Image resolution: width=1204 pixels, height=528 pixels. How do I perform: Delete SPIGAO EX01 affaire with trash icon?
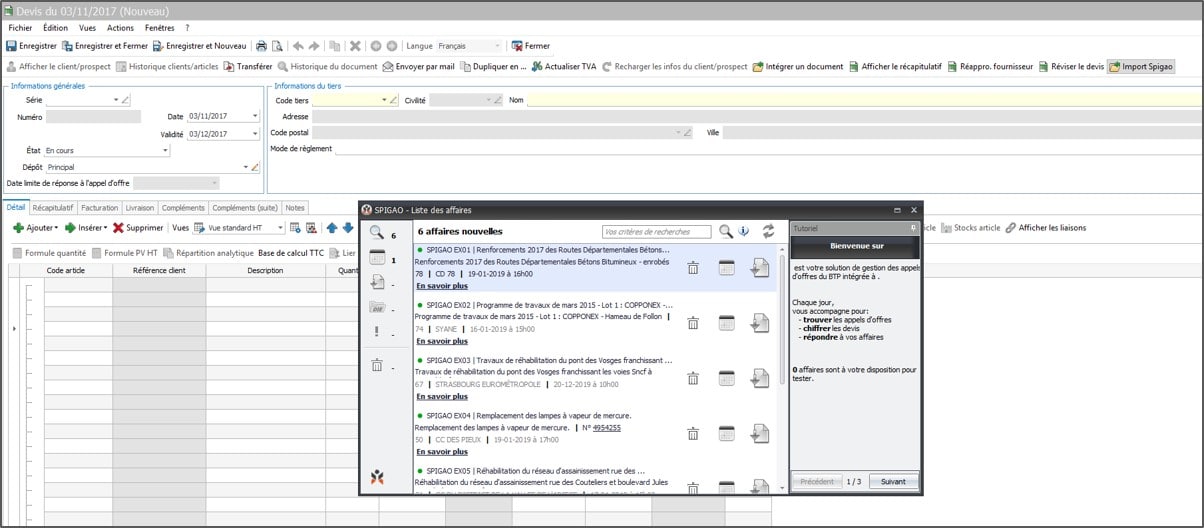693,267
